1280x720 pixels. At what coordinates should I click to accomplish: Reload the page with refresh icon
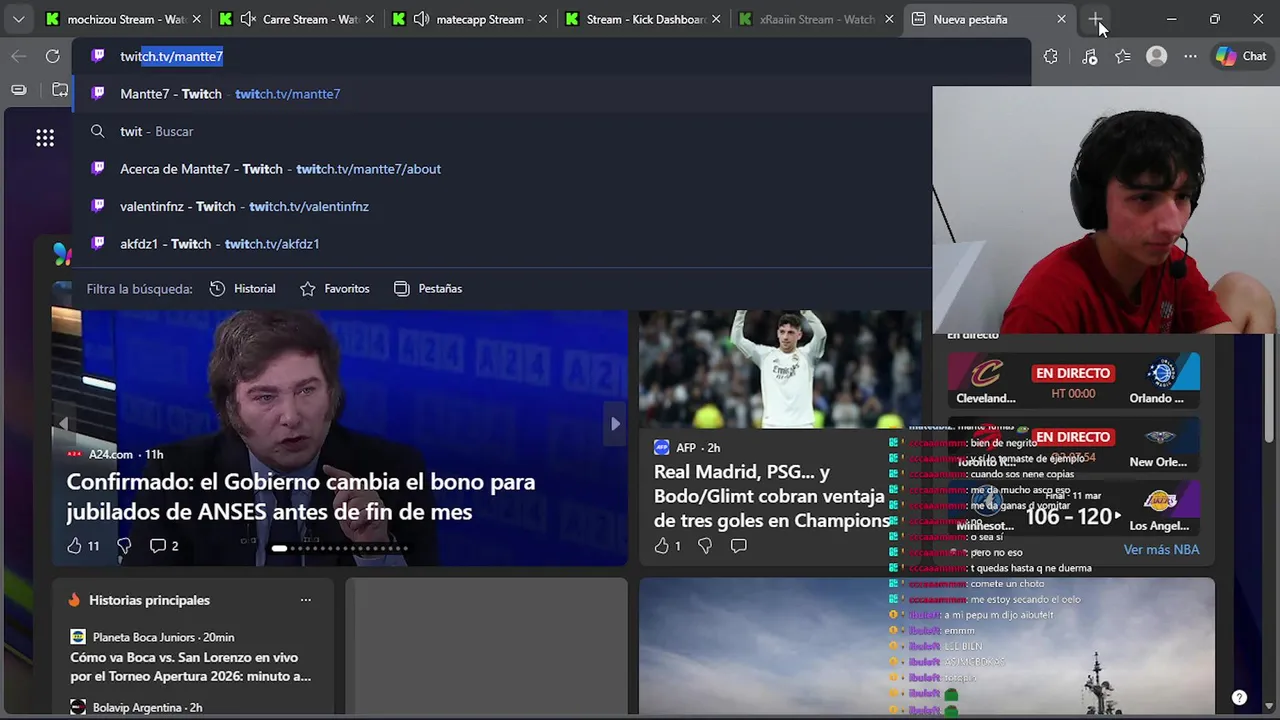[x=53, y=56]
